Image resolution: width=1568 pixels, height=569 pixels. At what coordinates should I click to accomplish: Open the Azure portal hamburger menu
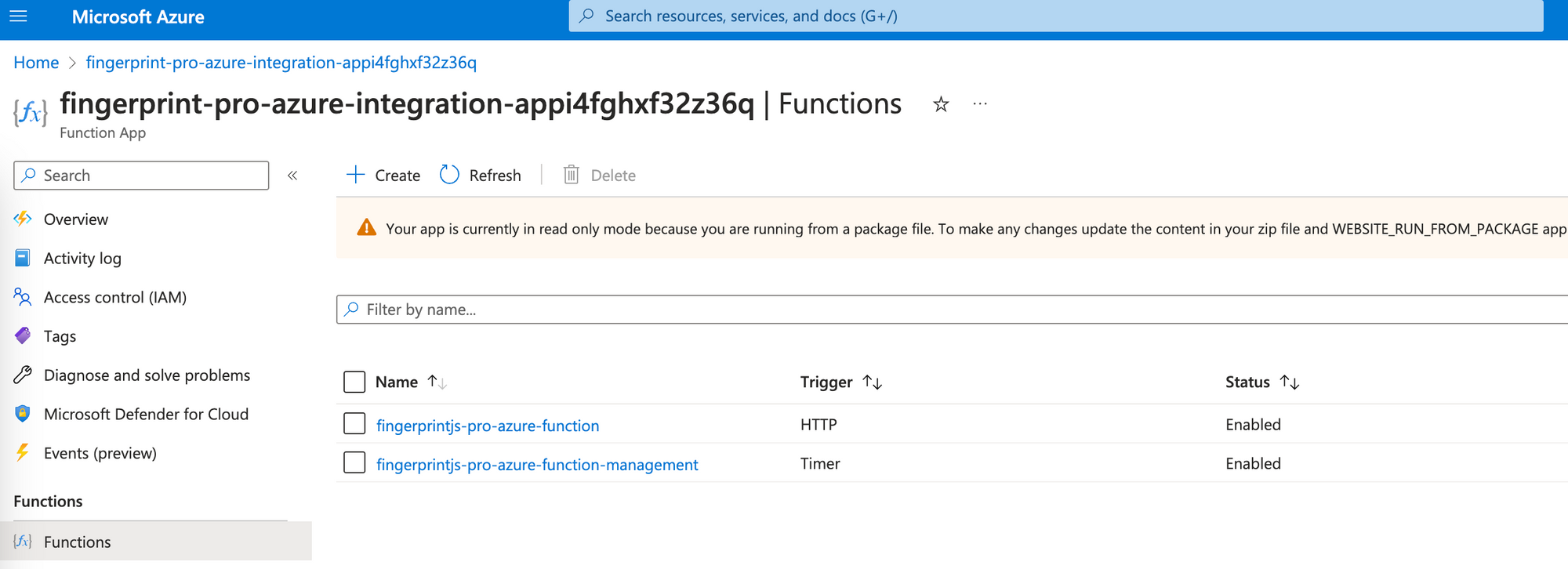[x=18, y=16]
